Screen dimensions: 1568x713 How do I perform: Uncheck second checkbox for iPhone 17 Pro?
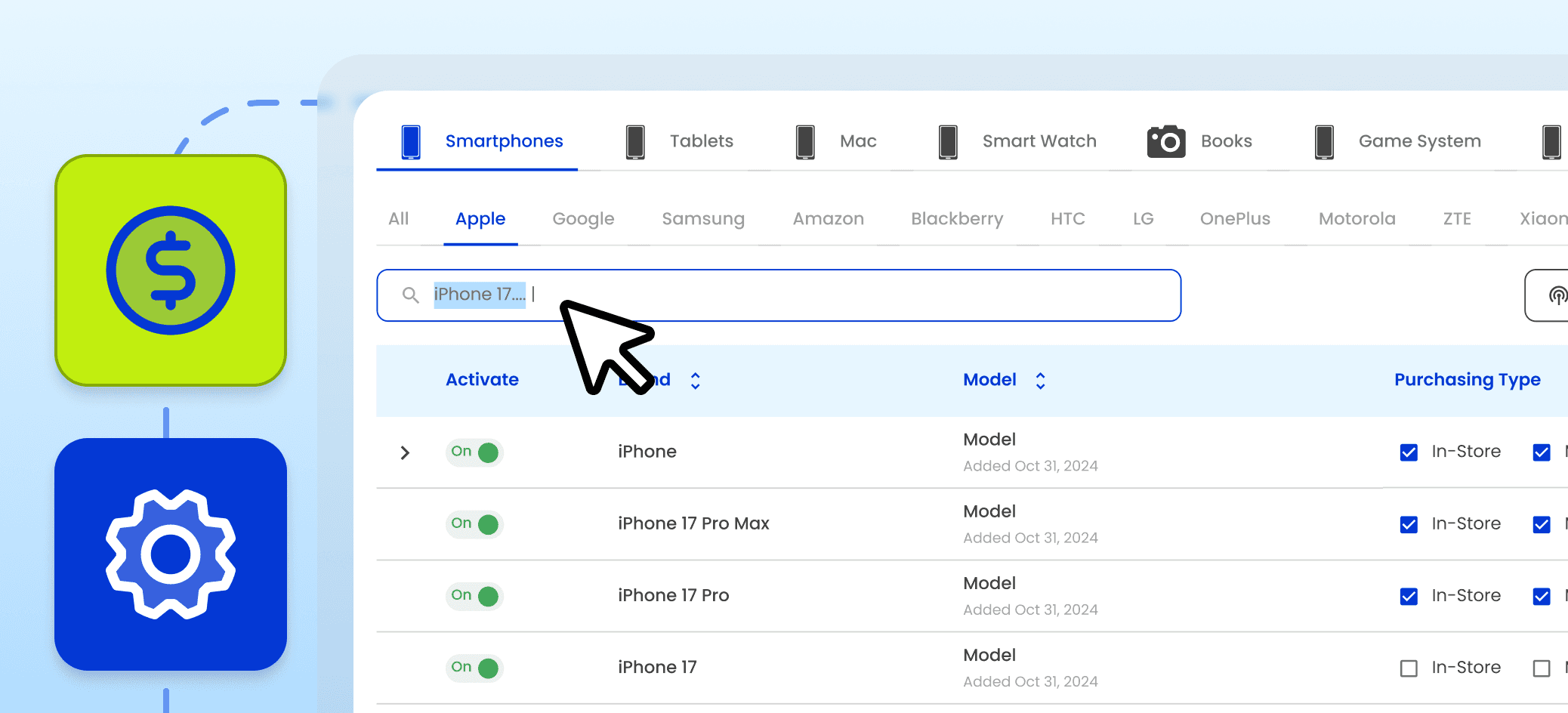1542,597
